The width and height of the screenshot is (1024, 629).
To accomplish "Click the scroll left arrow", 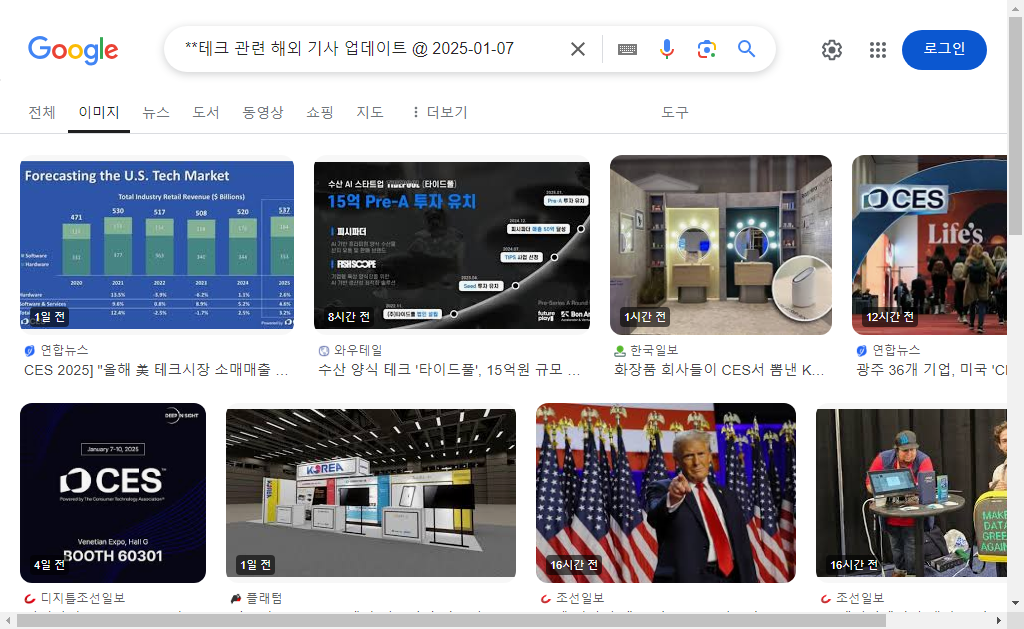I will (8, 621).
